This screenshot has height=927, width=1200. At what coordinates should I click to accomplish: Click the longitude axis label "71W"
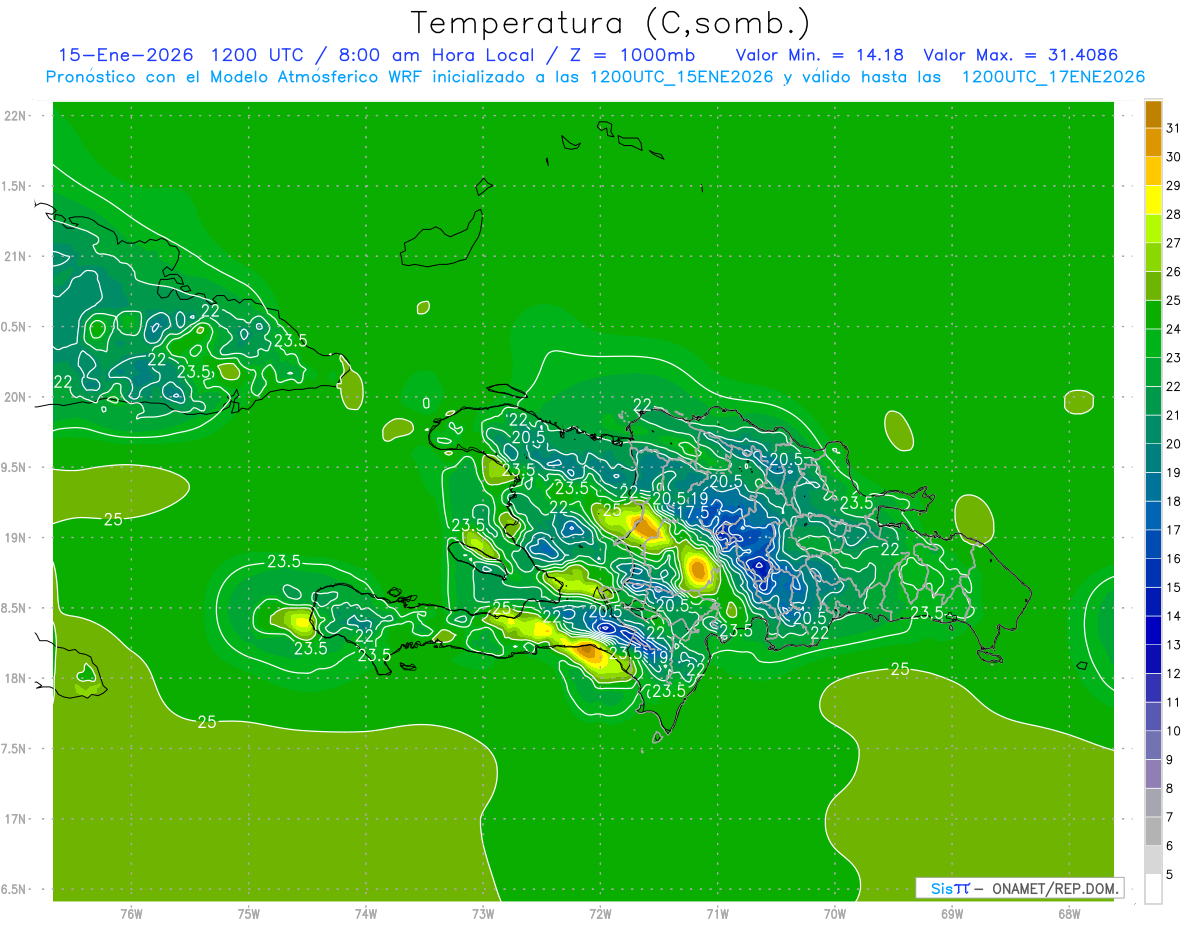pos(717,914)
